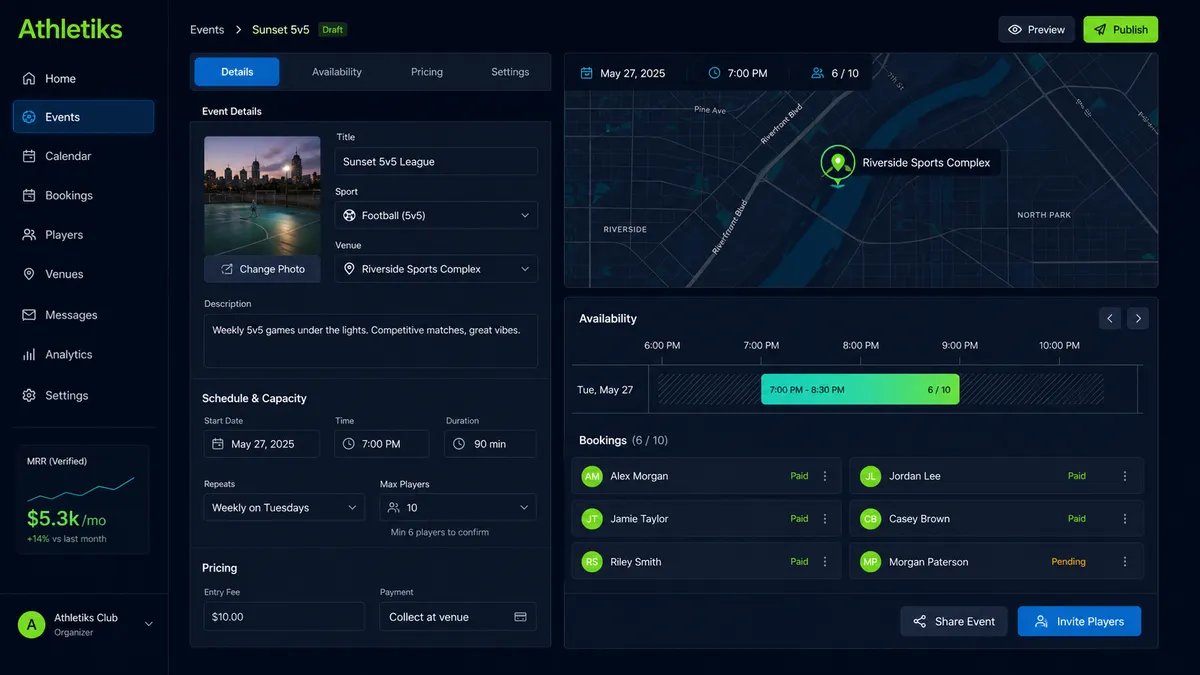Open options menu for Alex Morgan

coord(825,476)
